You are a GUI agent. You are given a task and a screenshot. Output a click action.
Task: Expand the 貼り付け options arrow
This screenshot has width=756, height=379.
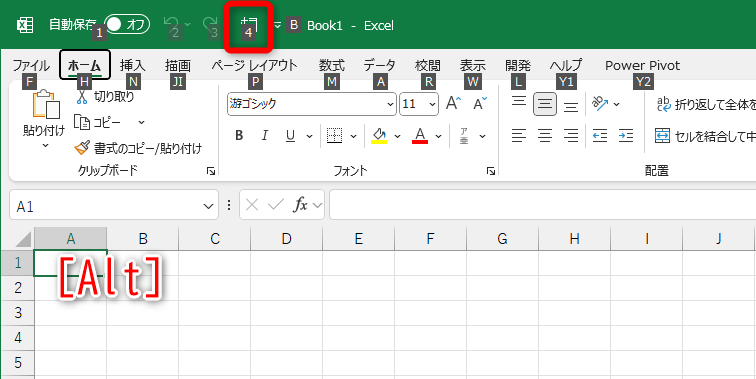pyautogui.click(x=45, y=145)
